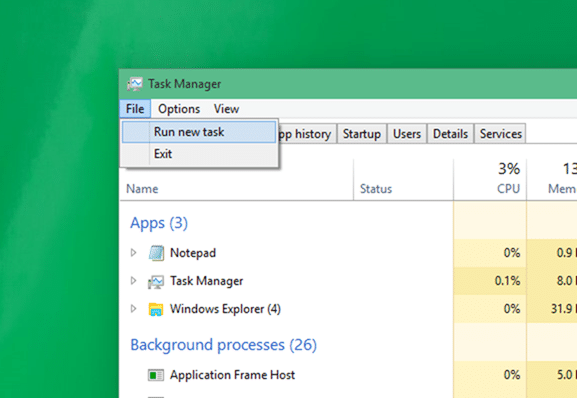Click Task Manager's 0.1% CPU value

507,281
